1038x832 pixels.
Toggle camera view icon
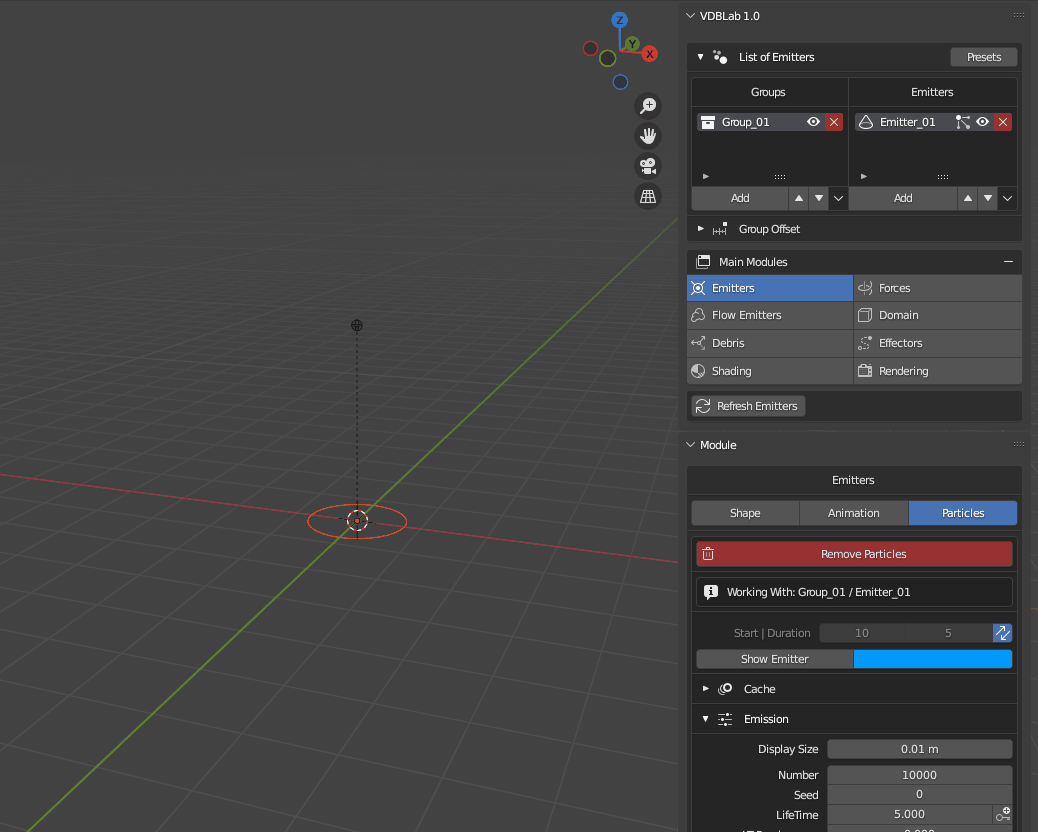click(x=648, y=166)
